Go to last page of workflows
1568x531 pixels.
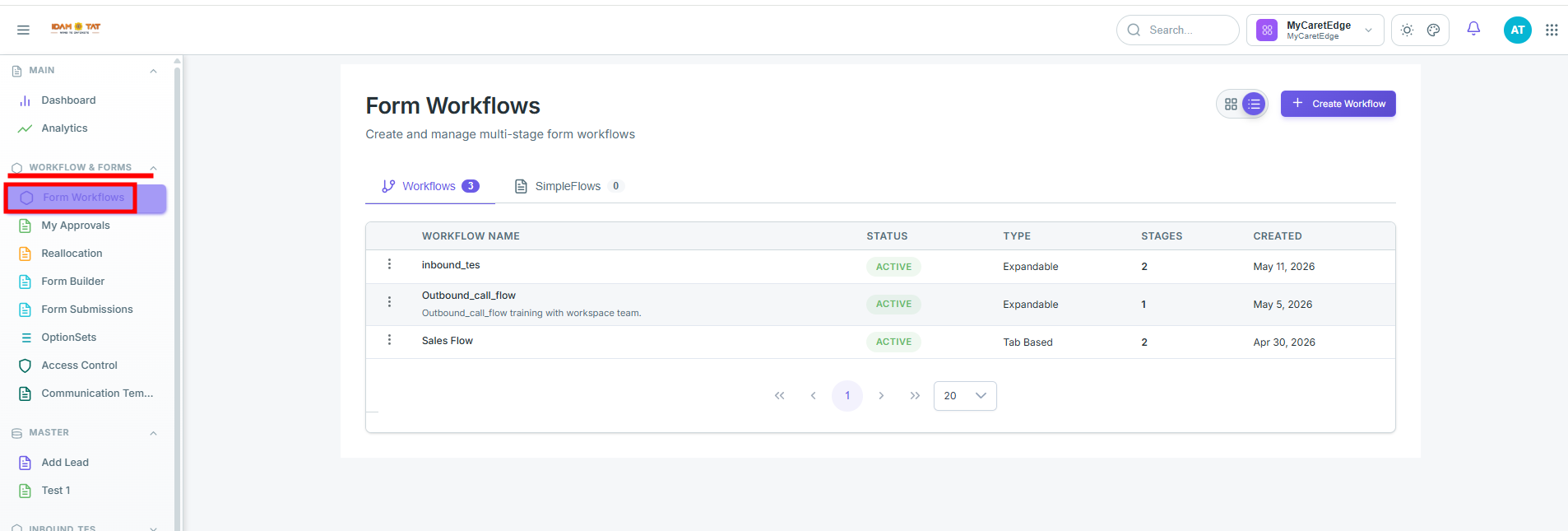click(915, 396)
